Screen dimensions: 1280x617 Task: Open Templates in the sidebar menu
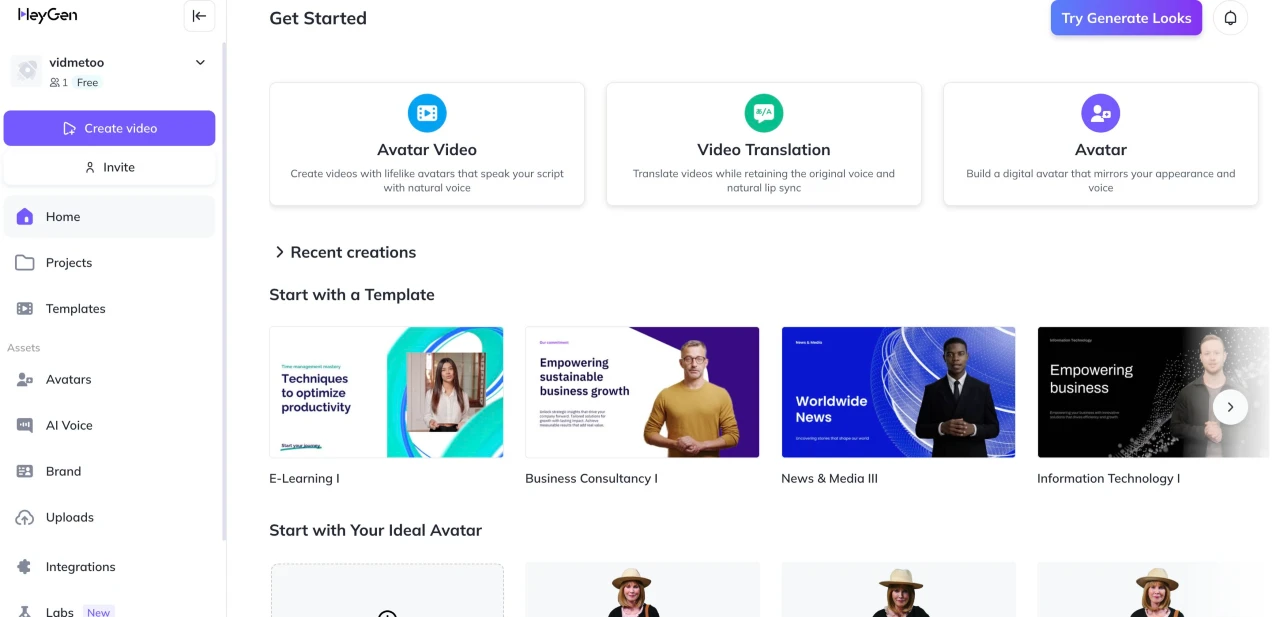pyautogui.click(x=75, y=309)
